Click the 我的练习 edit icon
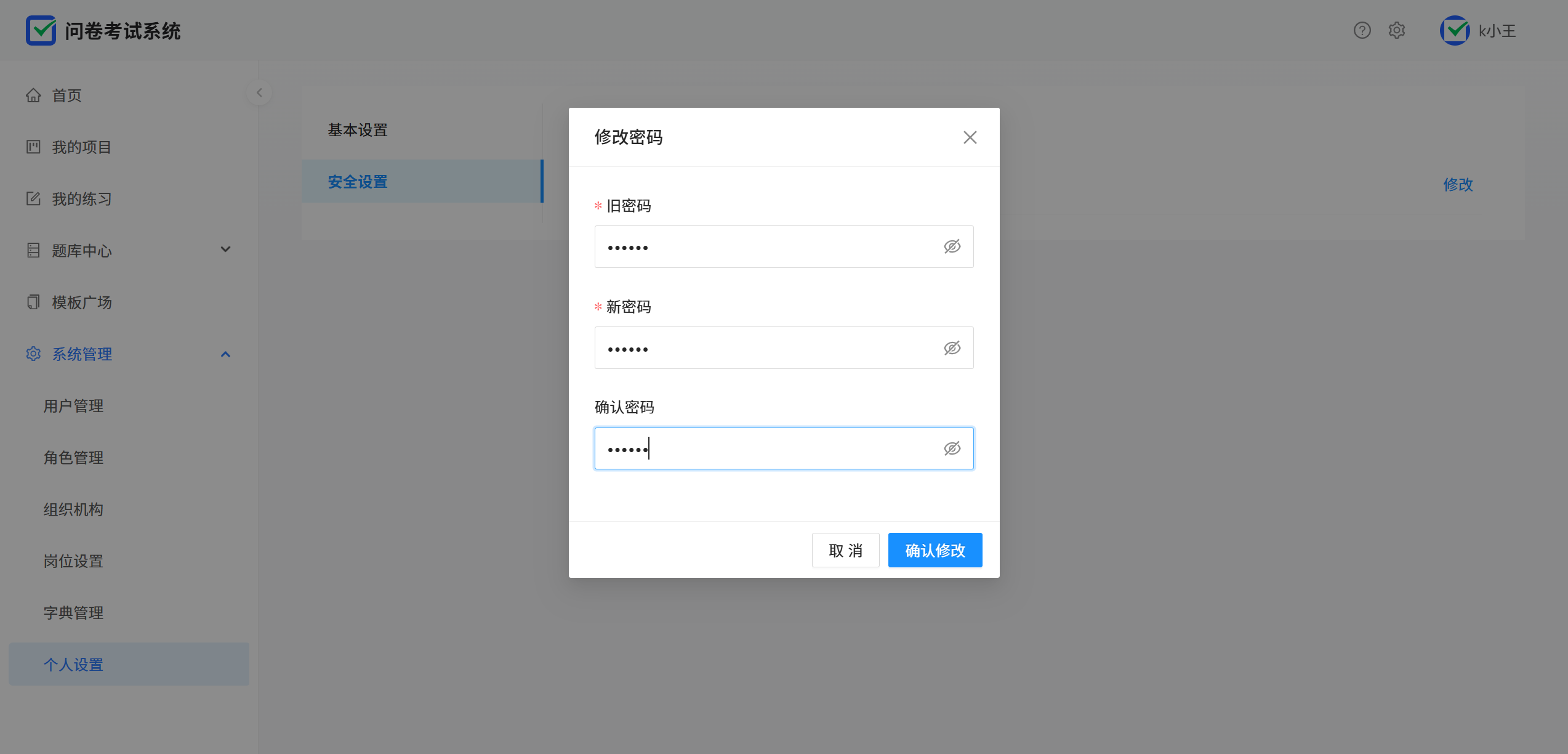 coord(33,199)
